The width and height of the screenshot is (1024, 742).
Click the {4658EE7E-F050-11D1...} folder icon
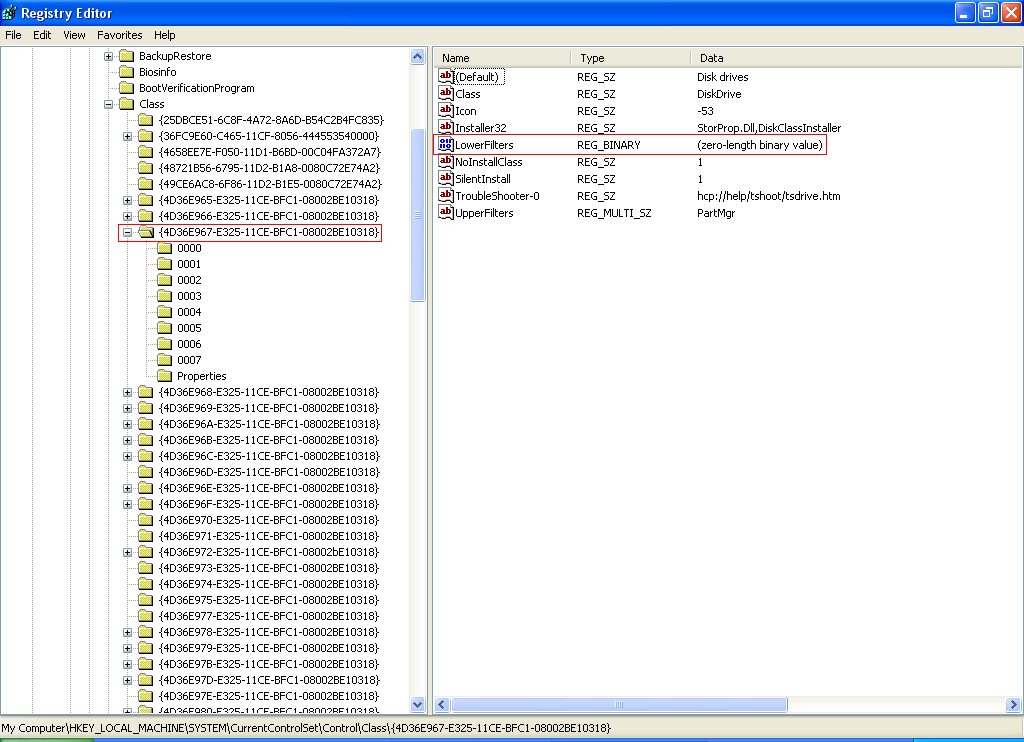point(146,152)
